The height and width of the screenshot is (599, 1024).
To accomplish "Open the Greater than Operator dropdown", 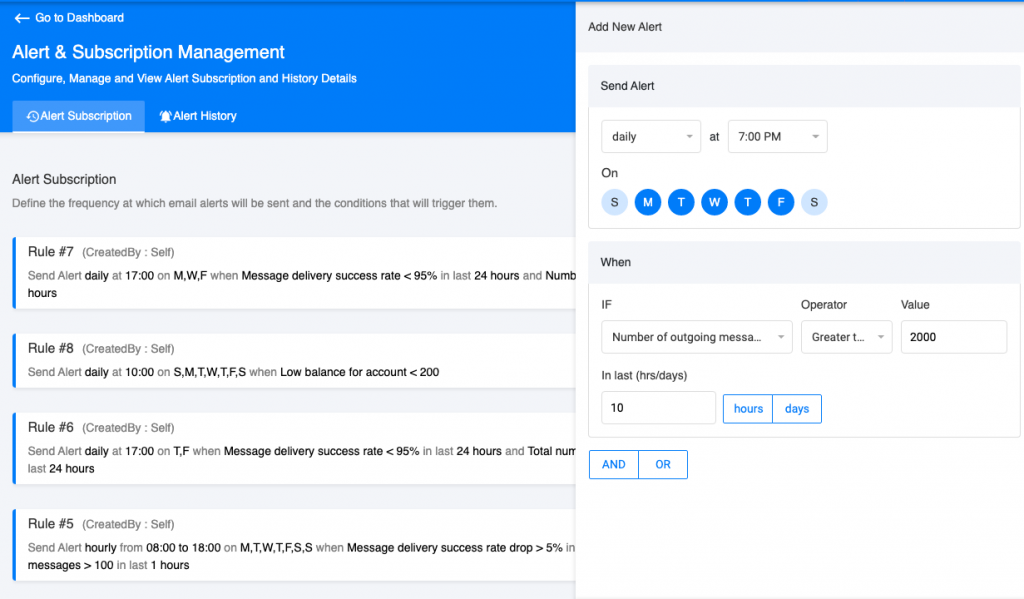I will point(846,337).
